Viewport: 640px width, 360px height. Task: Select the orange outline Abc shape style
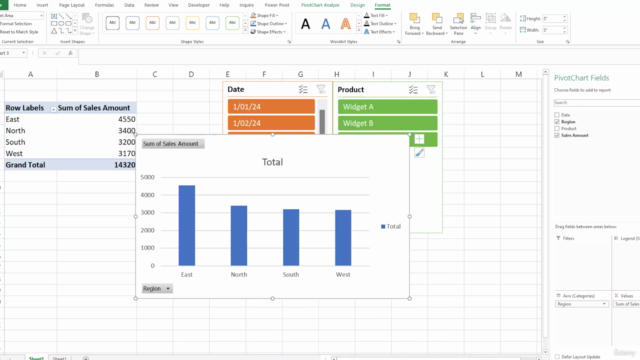pos(153,23)
